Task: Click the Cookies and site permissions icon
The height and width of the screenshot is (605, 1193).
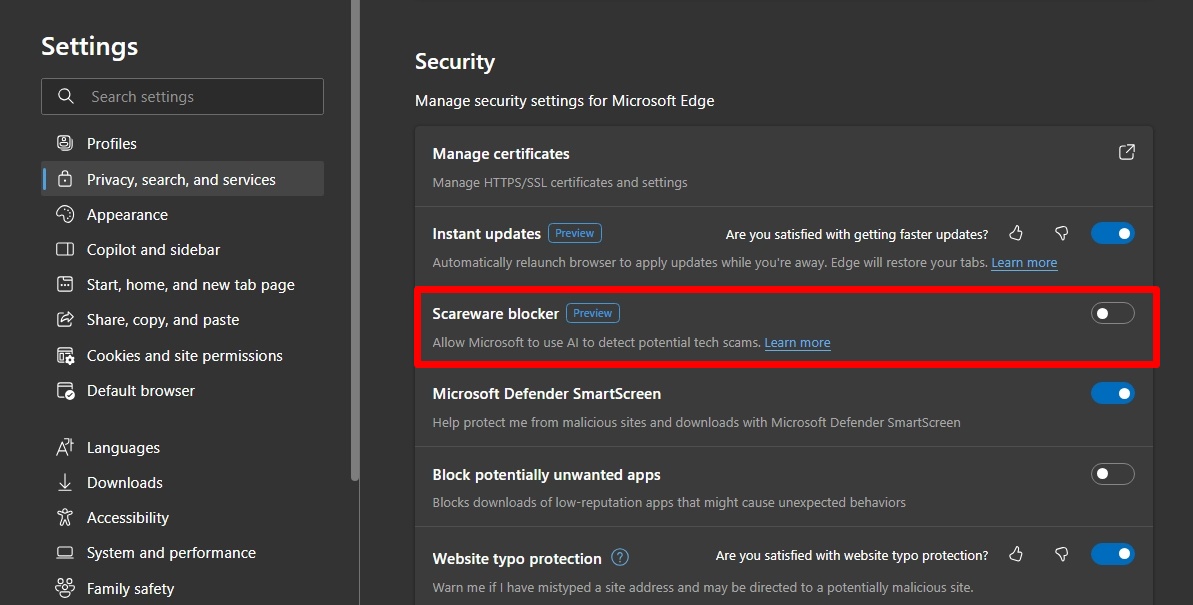Action: (x=65, y=355)
